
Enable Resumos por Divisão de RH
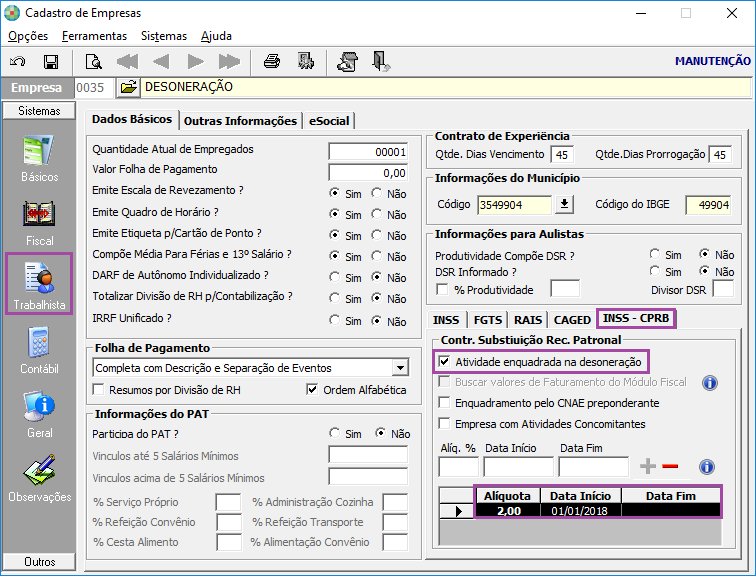[x=98, y=389]
